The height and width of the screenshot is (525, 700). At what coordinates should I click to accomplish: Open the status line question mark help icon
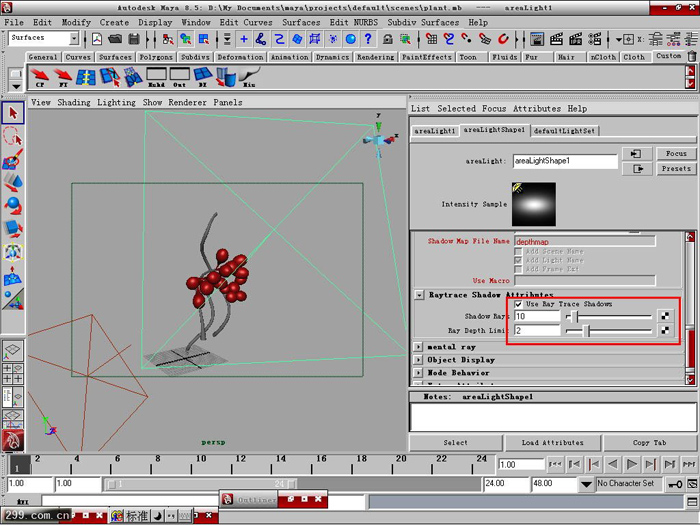[x=368, y=39]
